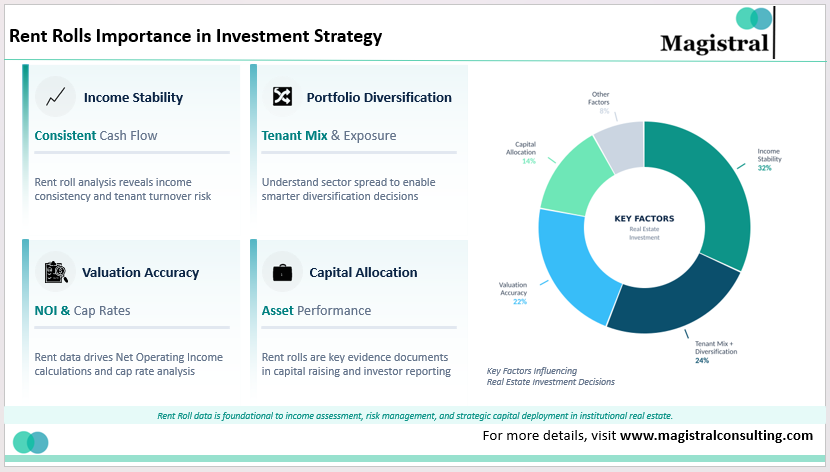The width and height of the screenshot is (830, 472).
Task: Click the Income Stability line chart icon
Action: pyautogui.click(x=56, y=97)
